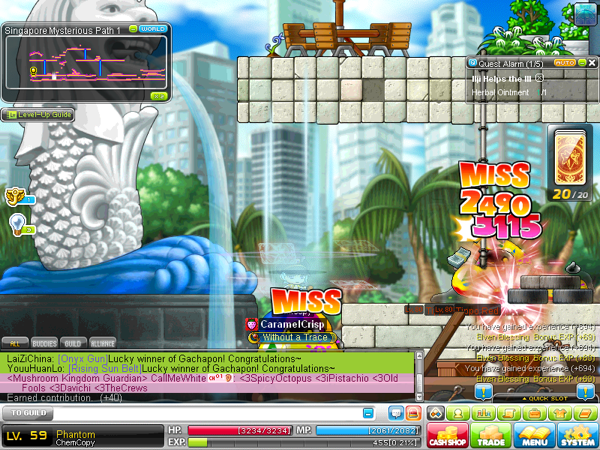Close the Quest Alarm panel
Viewport: 600px width, 450px height.
pos(592,63)
